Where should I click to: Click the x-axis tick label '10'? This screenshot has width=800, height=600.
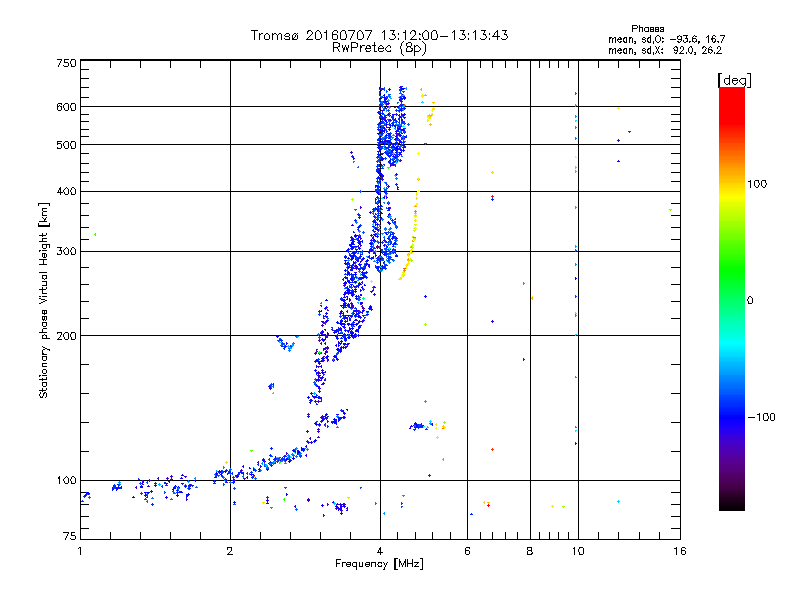point(578,551)
